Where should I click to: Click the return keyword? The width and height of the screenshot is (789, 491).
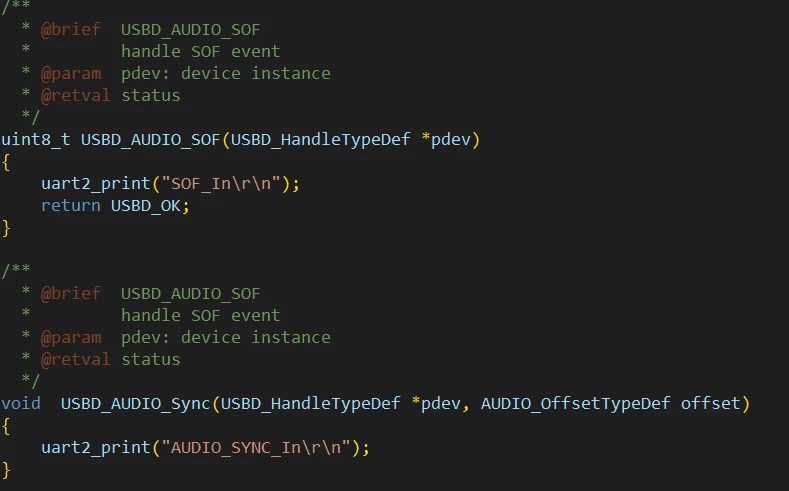70,205
